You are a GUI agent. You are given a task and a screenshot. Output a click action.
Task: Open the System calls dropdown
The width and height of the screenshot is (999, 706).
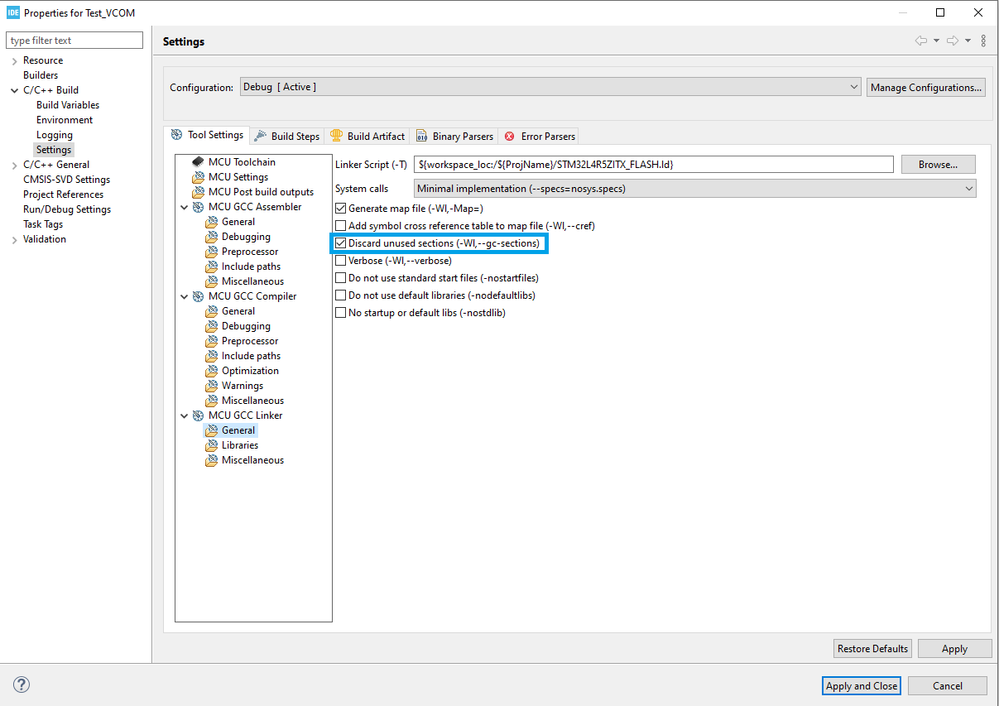click(694, 189)
